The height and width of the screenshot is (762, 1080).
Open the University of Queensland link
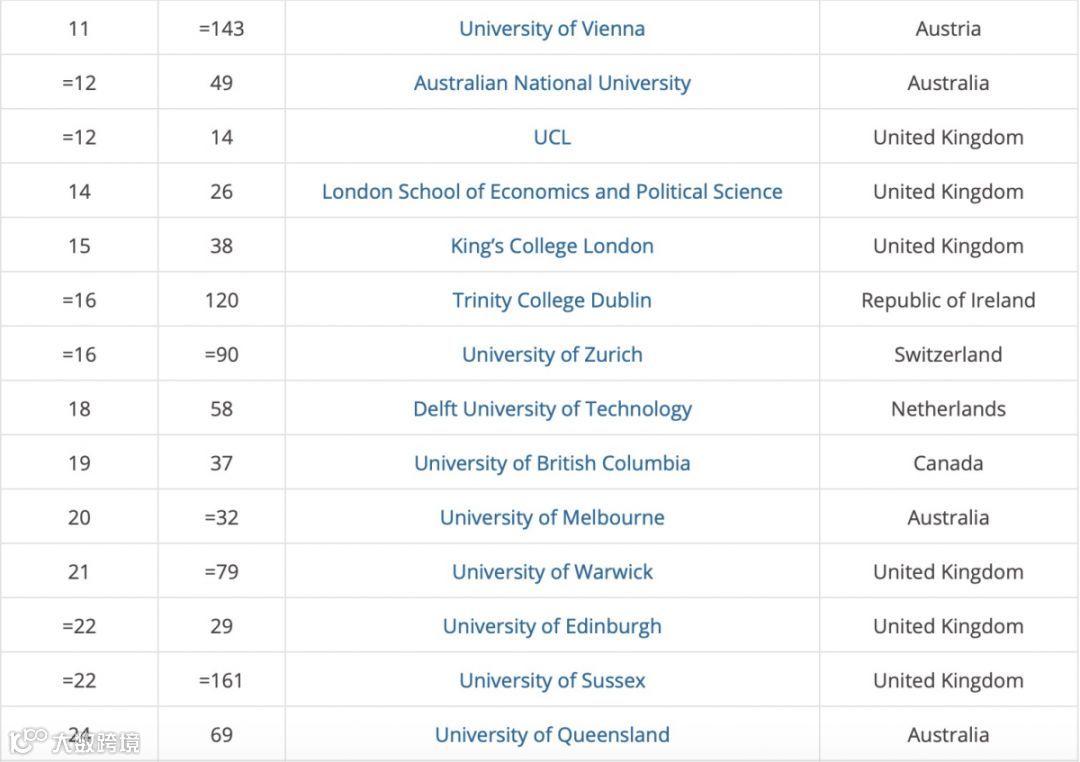point(552,735)
